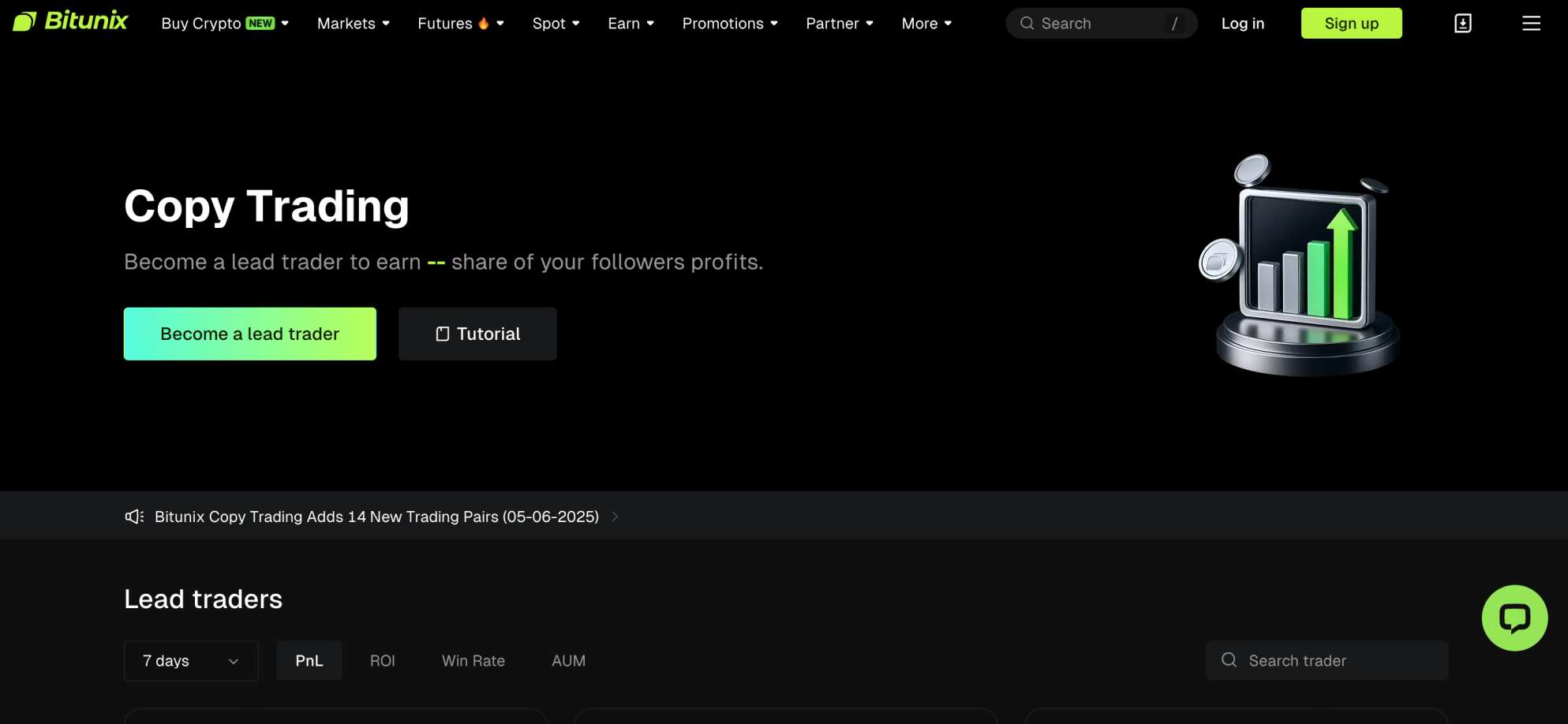Switch to the AUM tab
The height and width of the screenshot is (724, 1568).
click(569, 660)
